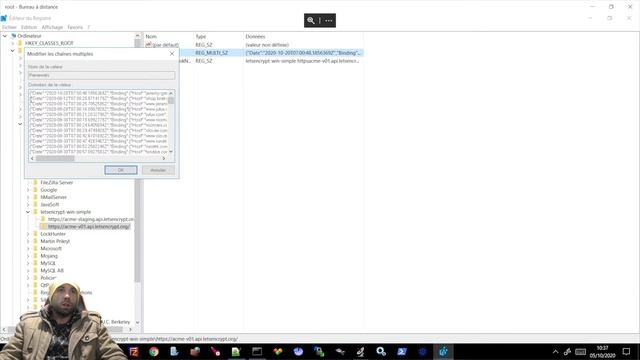Open PowerShell from the taskbar
This screenshot has height=360, width=640.
[402, 351]
